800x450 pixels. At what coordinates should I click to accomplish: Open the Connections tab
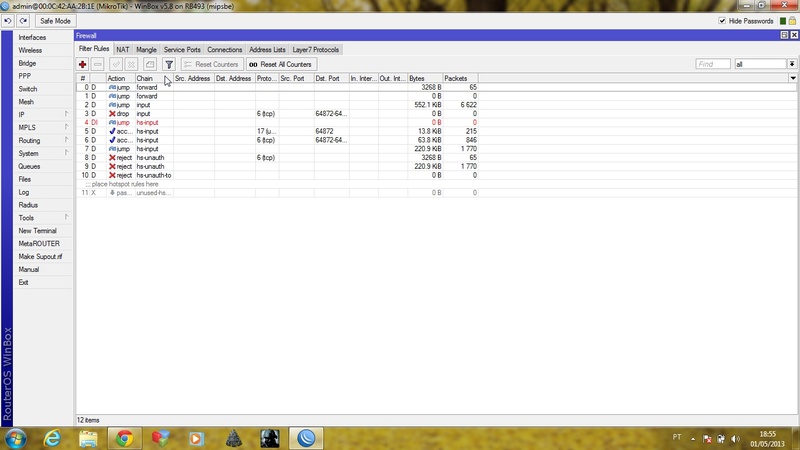tap(224, 49)
